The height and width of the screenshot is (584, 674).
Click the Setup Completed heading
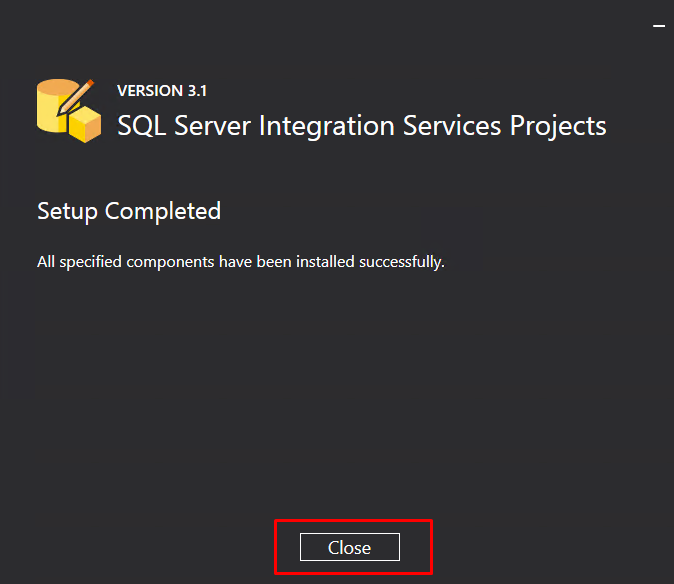click(x=129, y=211)
